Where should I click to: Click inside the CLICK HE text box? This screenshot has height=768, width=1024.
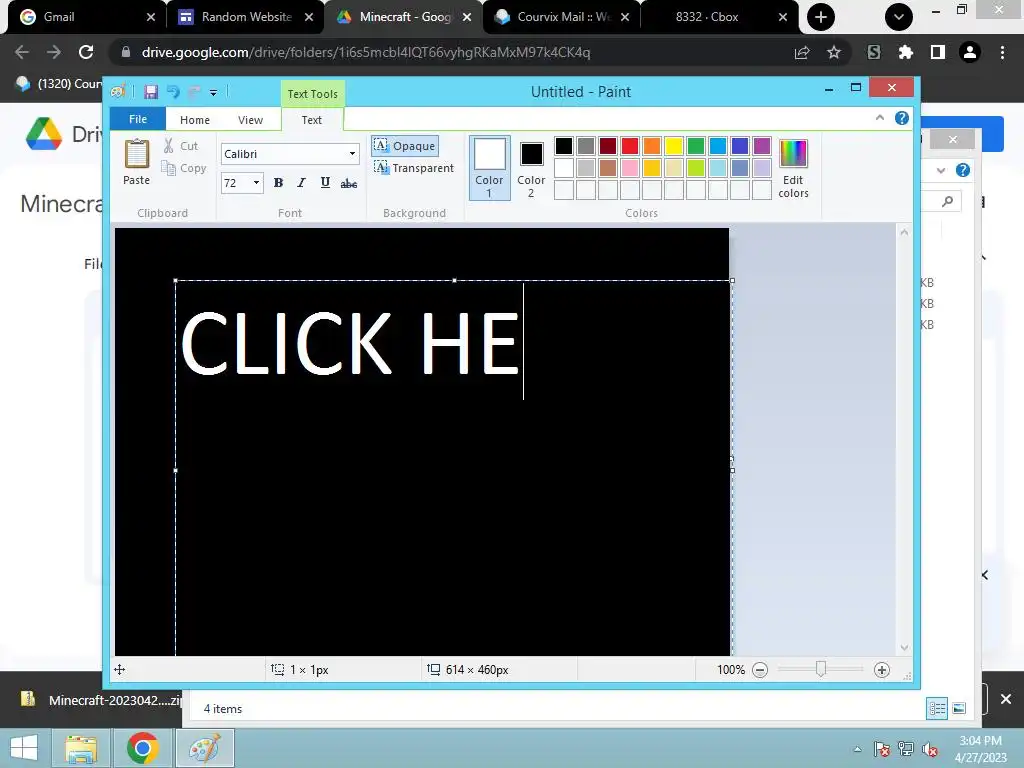pos(453,468)
